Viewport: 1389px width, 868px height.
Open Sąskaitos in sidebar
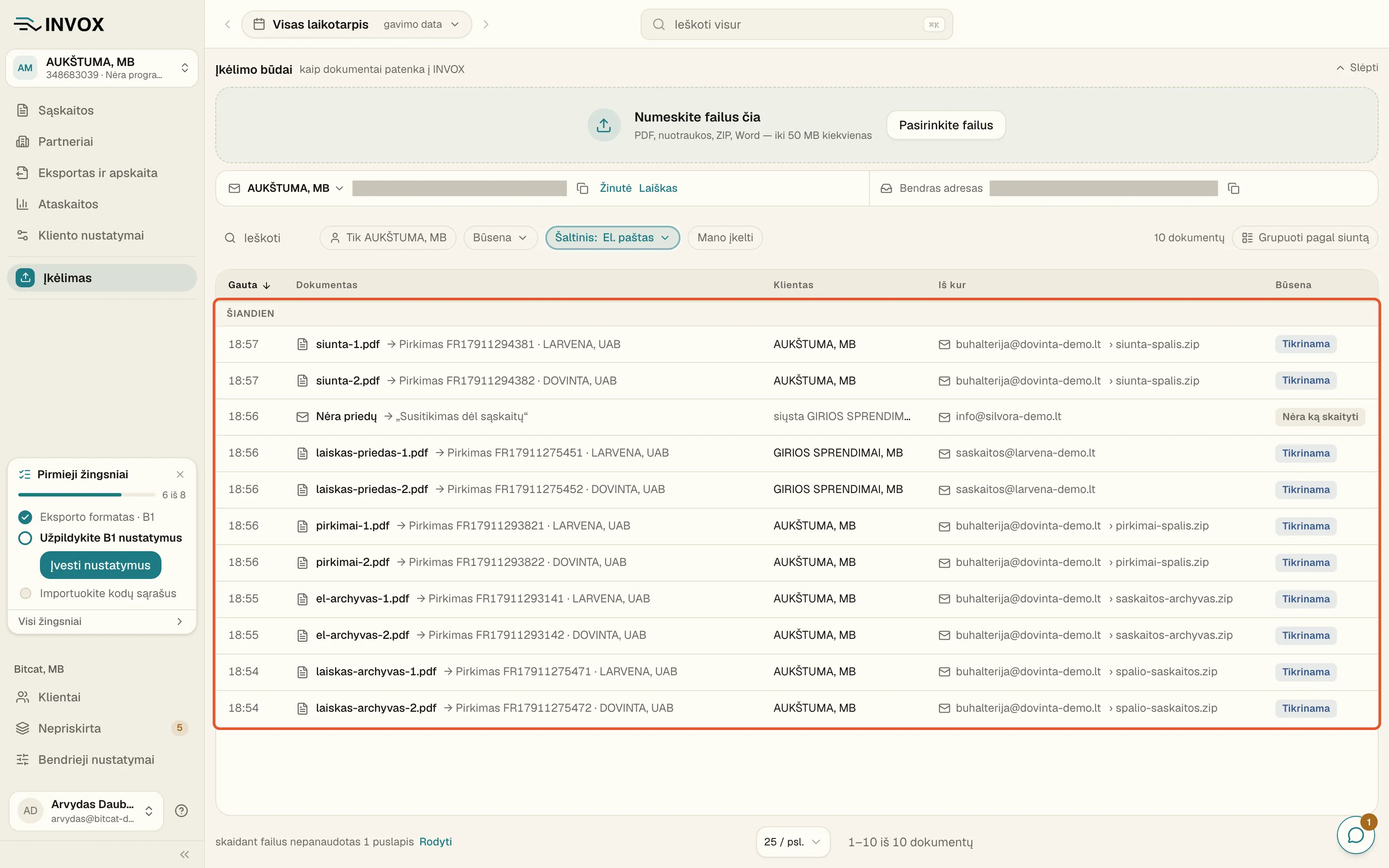[x=102, y=110]
